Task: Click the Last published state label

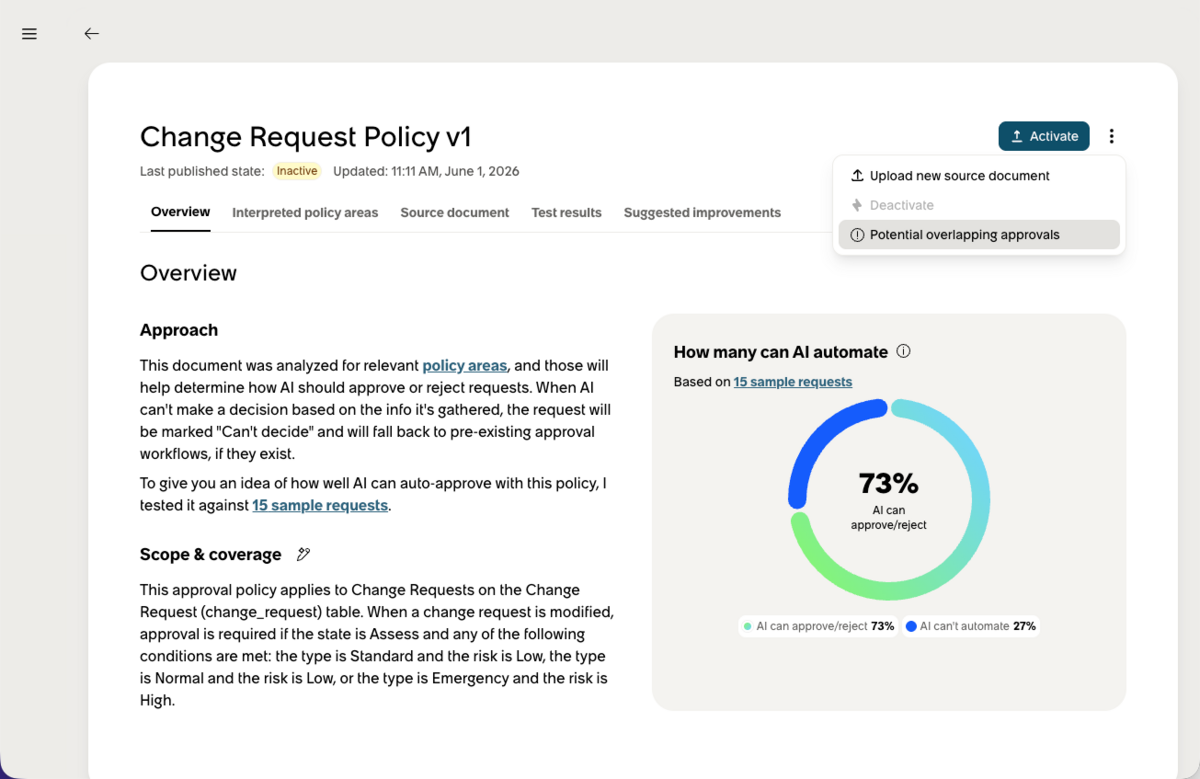Action: (x=202, y=171)
